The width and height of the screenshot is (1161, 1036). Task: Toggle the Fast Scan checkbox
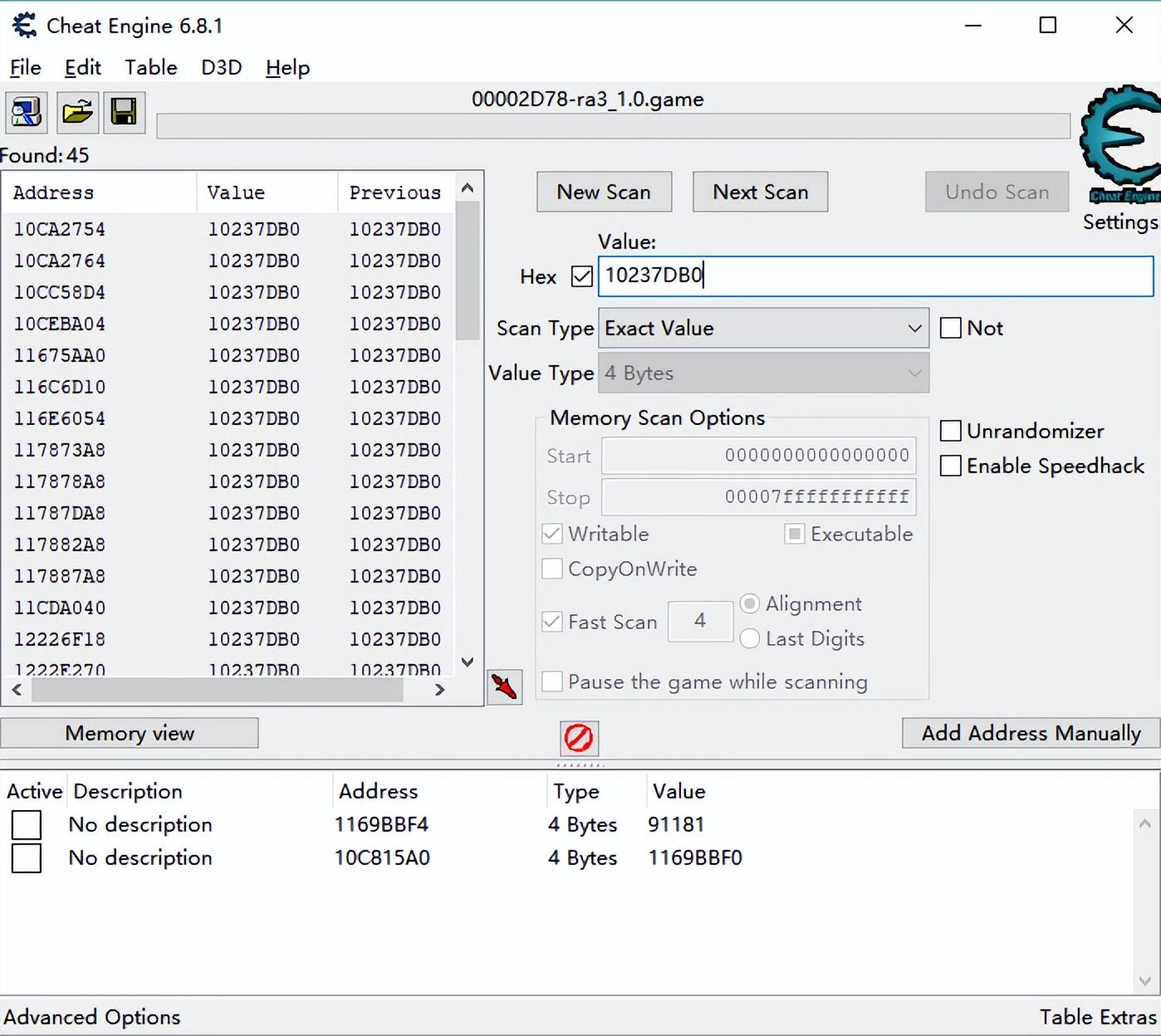tap(552, 622)
